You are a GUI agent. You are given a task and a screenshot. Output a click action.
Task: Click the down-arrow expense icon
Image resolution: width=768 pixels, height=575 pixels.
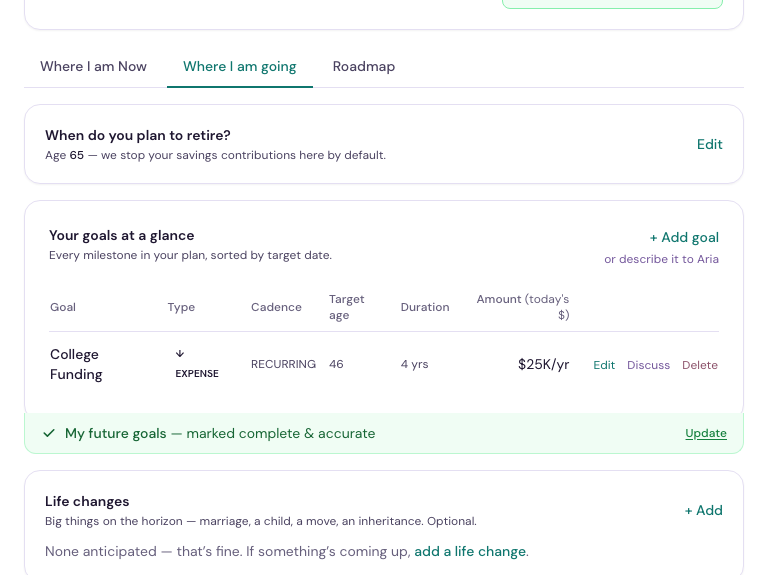[180, 354]
